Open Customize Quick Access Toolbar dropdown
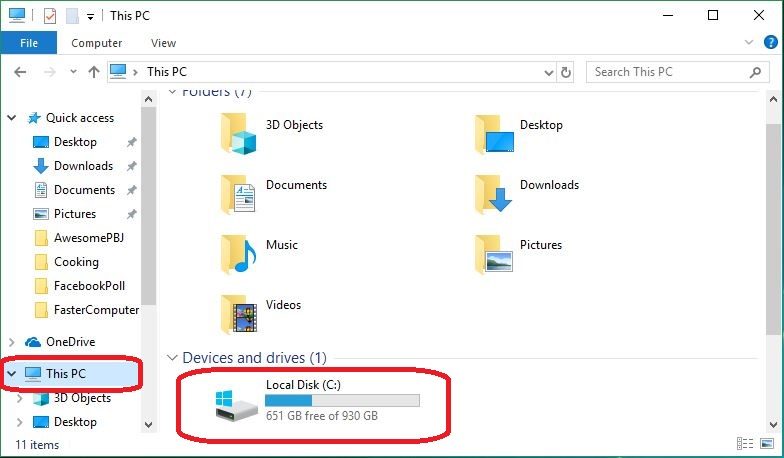Viewport: 784px width, 458px height. tap(90, 16)
